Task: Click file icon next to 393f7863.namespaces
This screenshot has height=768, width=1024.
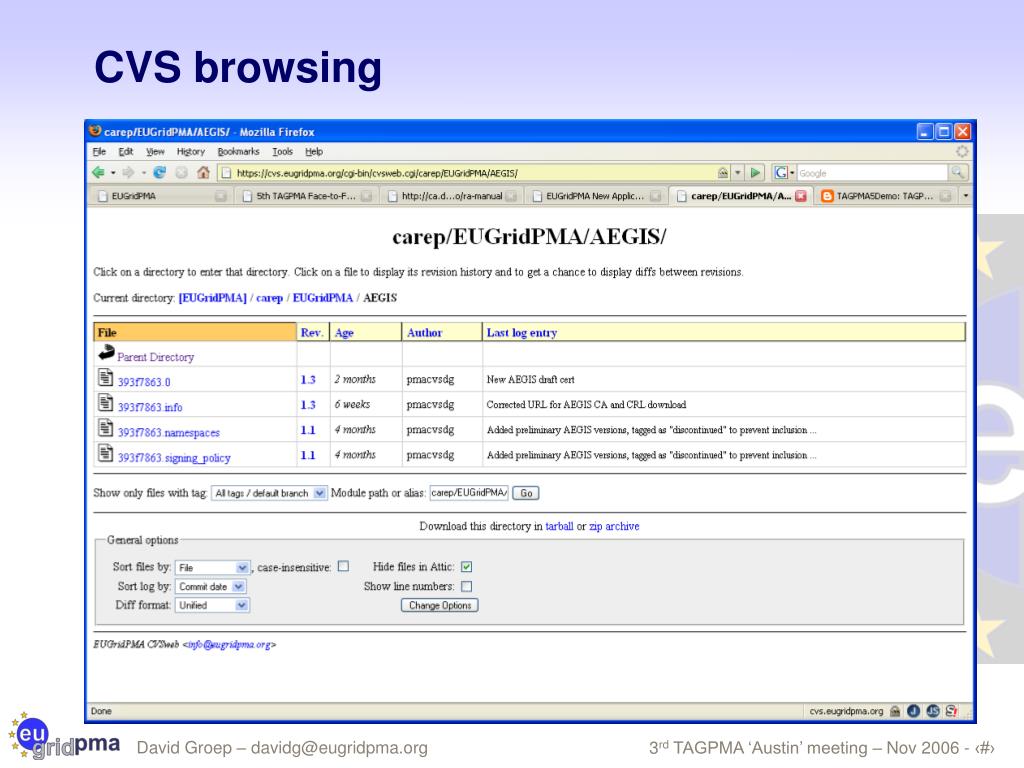Action: tap(105, 428)
